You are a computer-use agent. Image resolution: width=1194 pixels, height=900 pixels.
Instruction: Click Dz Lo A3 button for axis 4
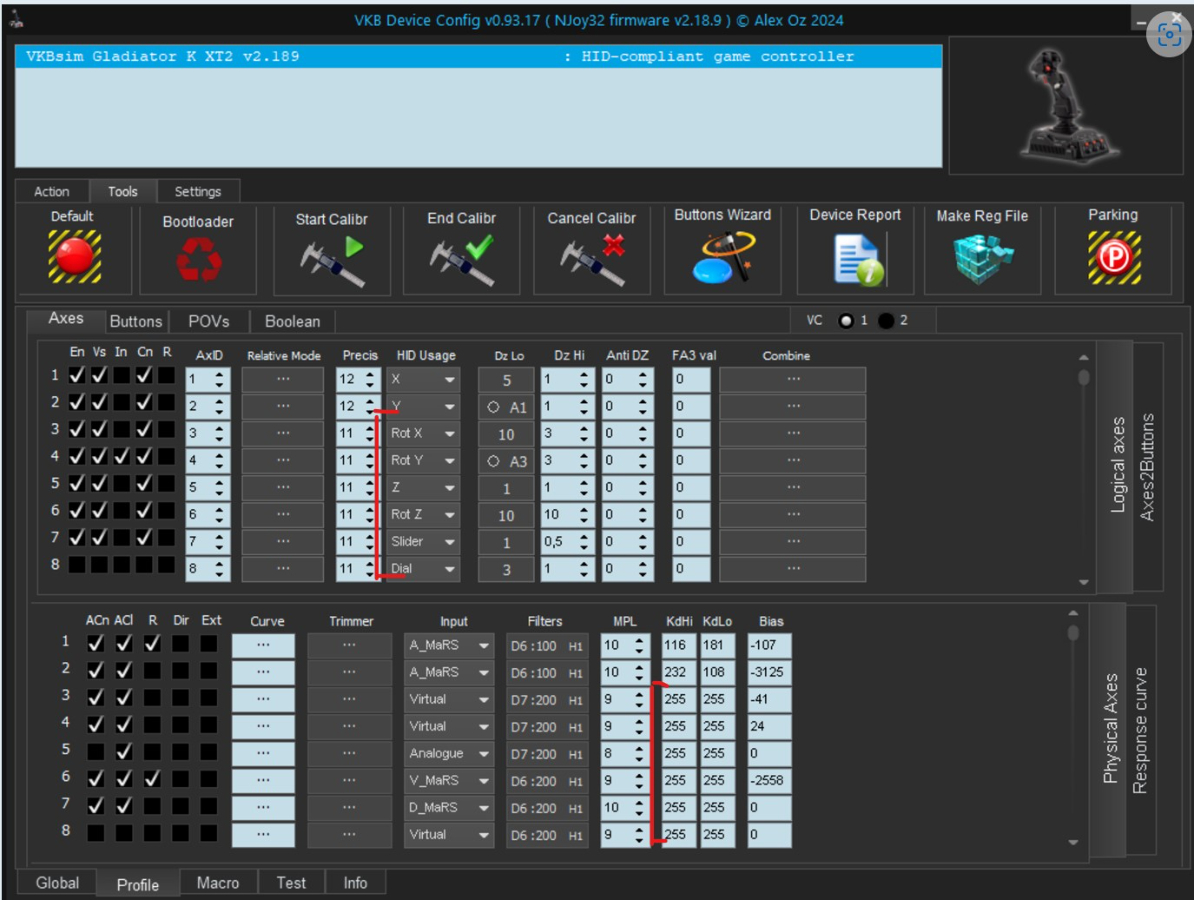506,461
